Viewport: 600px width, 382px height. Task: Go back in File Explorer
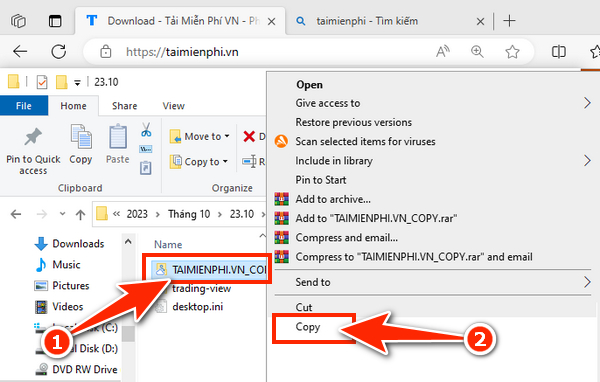point(16,214)
